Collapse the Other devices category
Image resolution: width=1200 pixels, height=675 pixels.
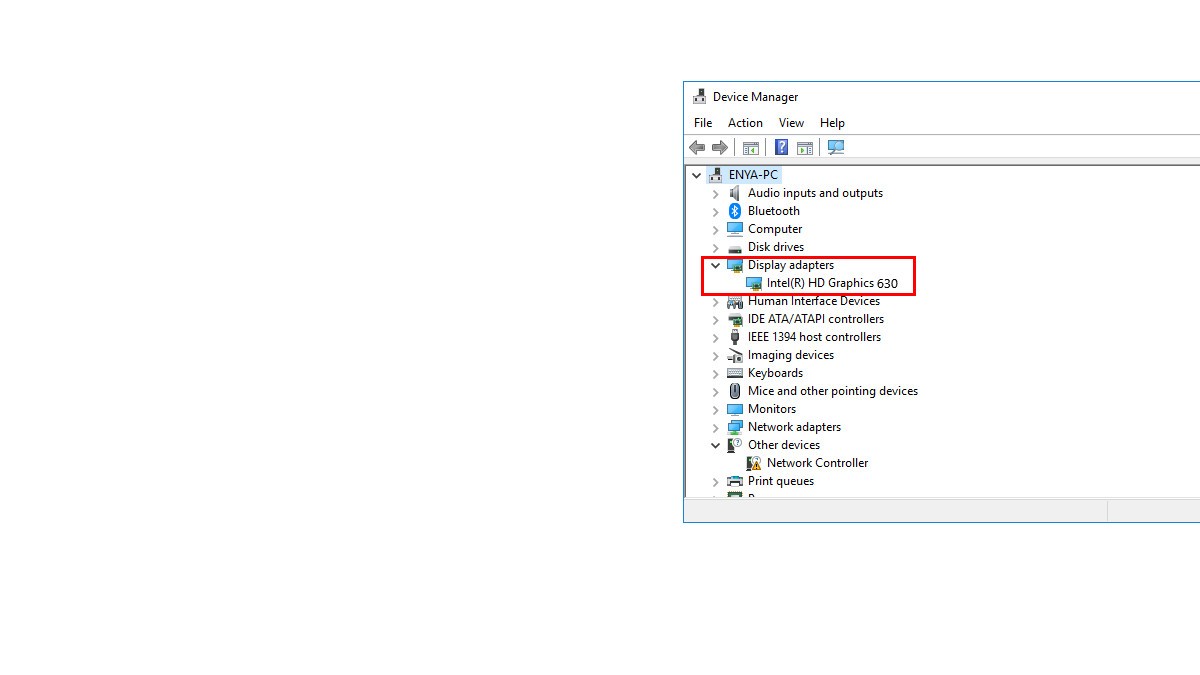coord(716,446)
